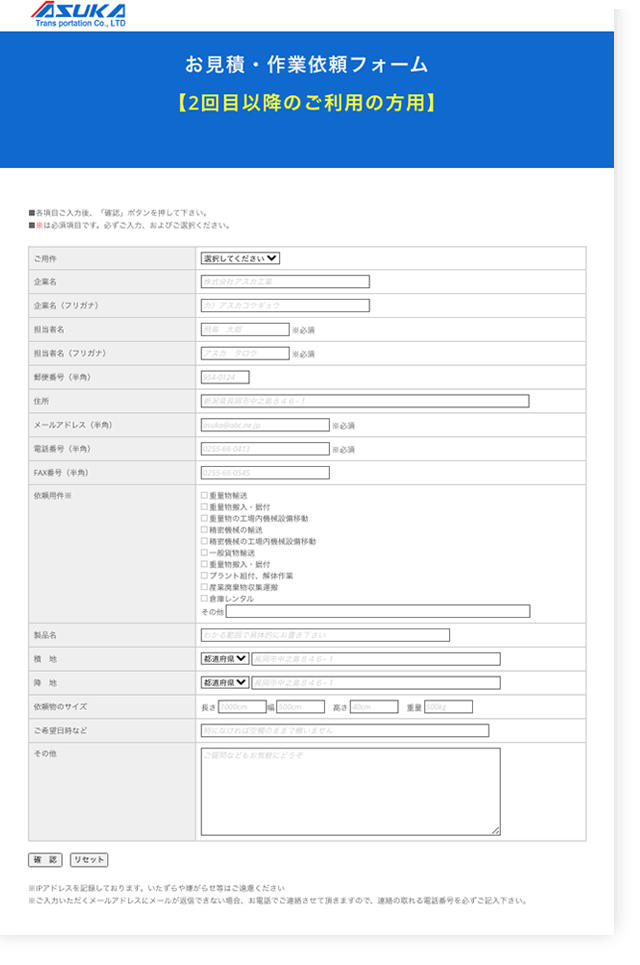Check the 産業廃棄物収集運搬 checkbox

pyautogui.click(x=204, y=587)
